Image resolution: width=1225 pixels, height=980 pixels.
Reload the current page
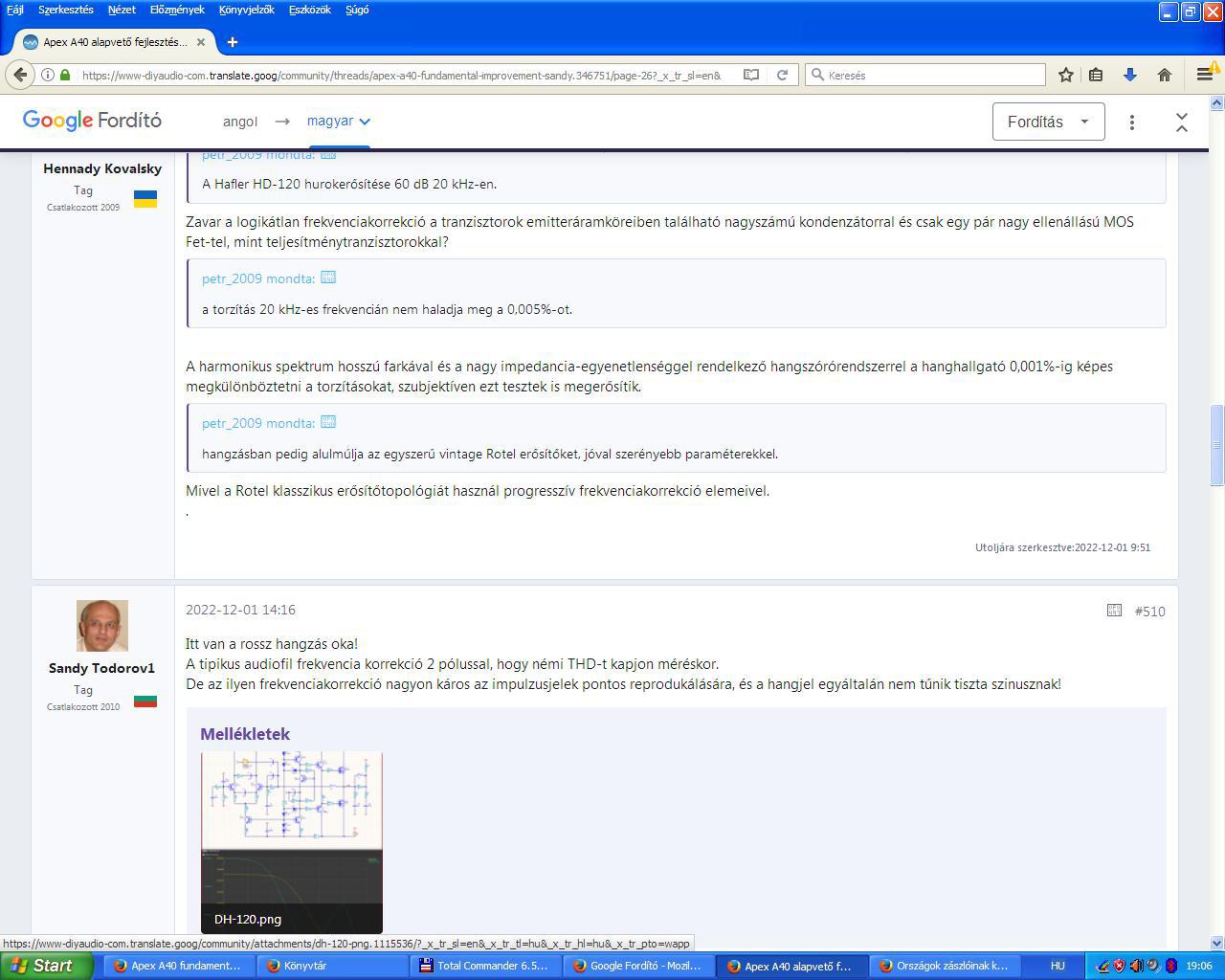[x=782, y=75]
